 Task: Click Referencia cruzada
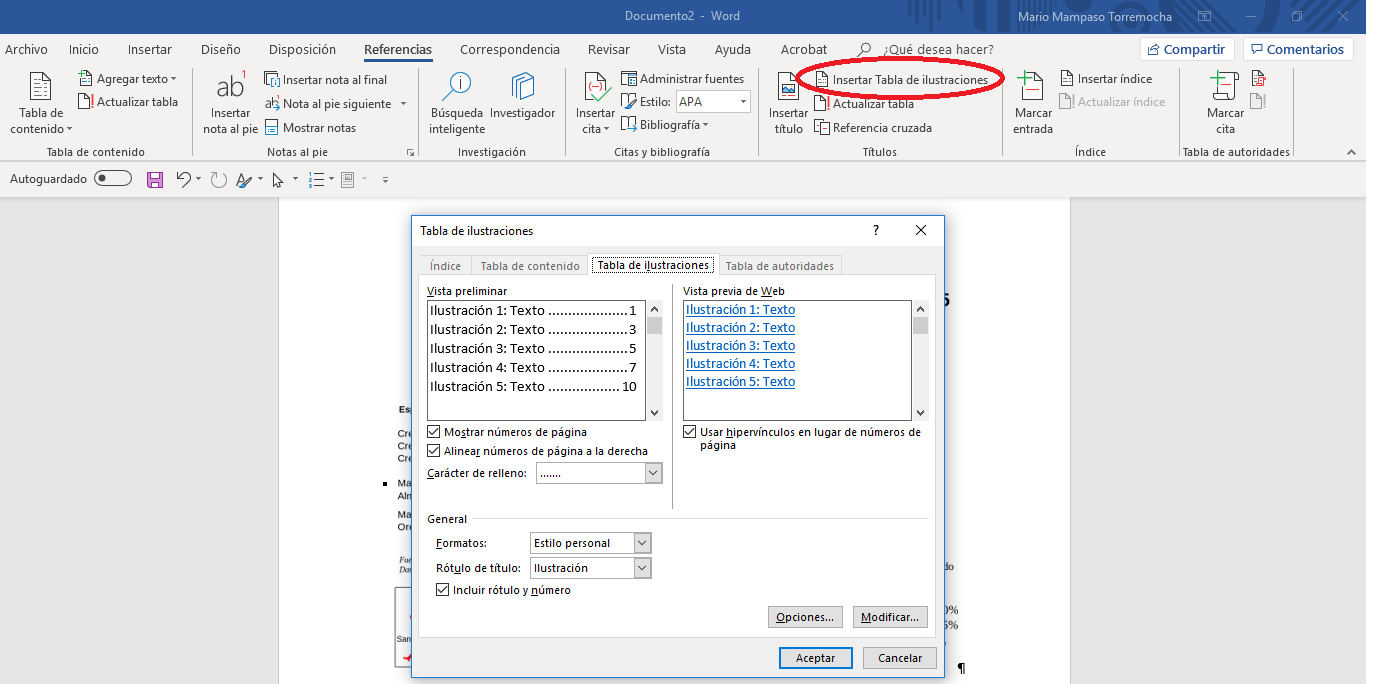(x=873, y=128)
